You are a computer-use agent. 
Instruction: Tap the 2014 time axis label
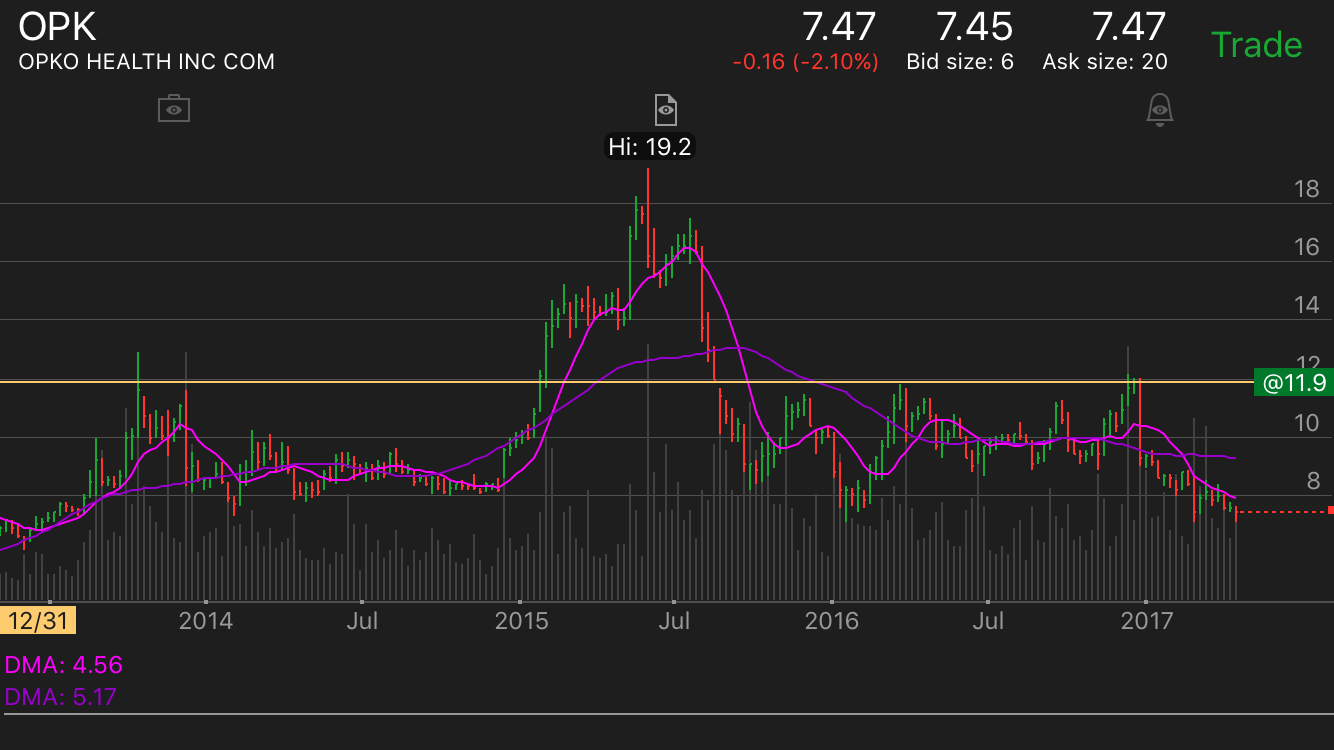[x=205, y=621]
